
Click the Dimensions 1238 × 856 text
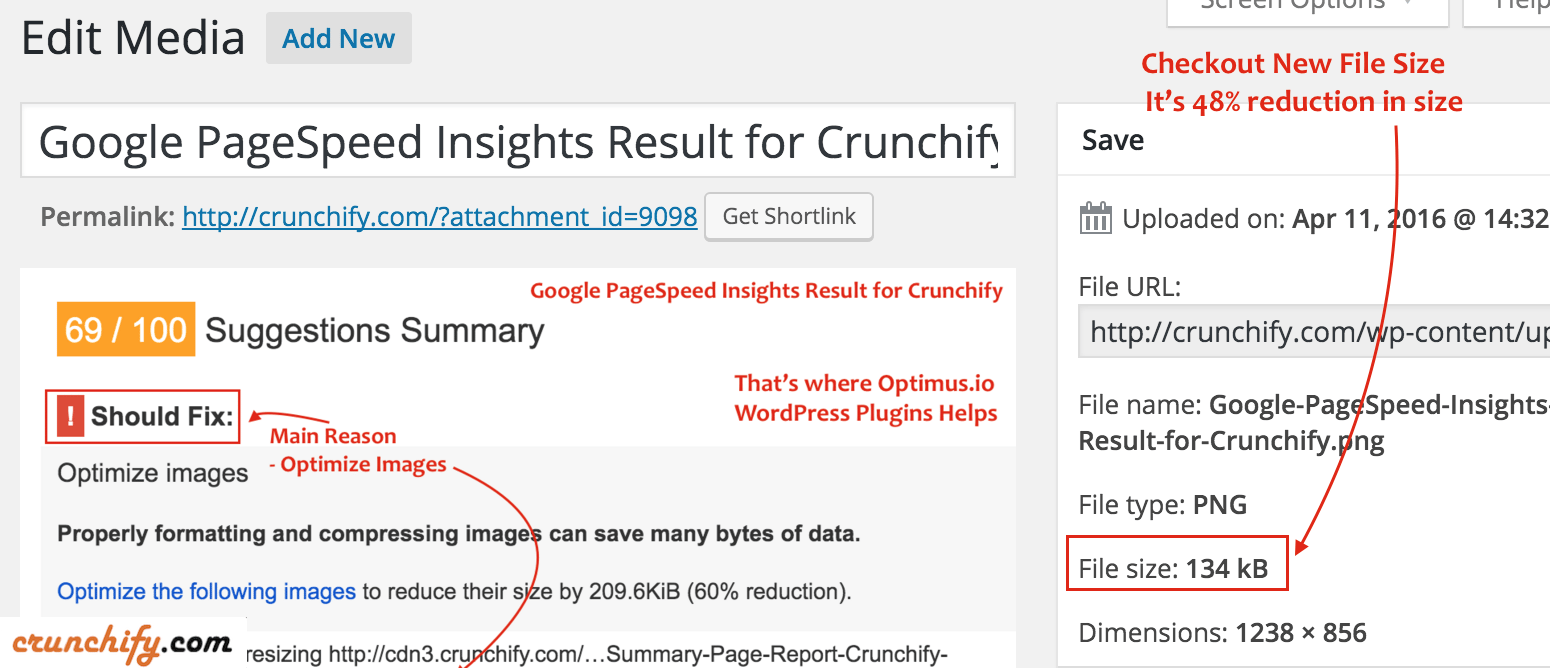[x=1222, y=632]
